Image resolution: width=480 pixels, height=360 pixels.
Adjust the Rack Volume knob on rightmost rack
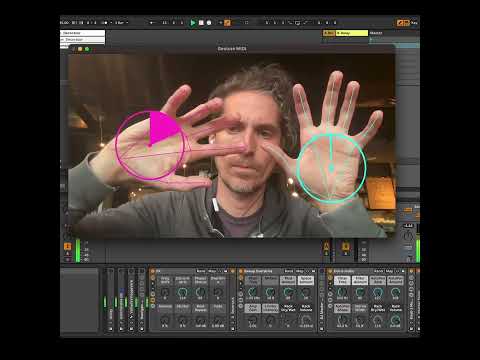point(395,320)
